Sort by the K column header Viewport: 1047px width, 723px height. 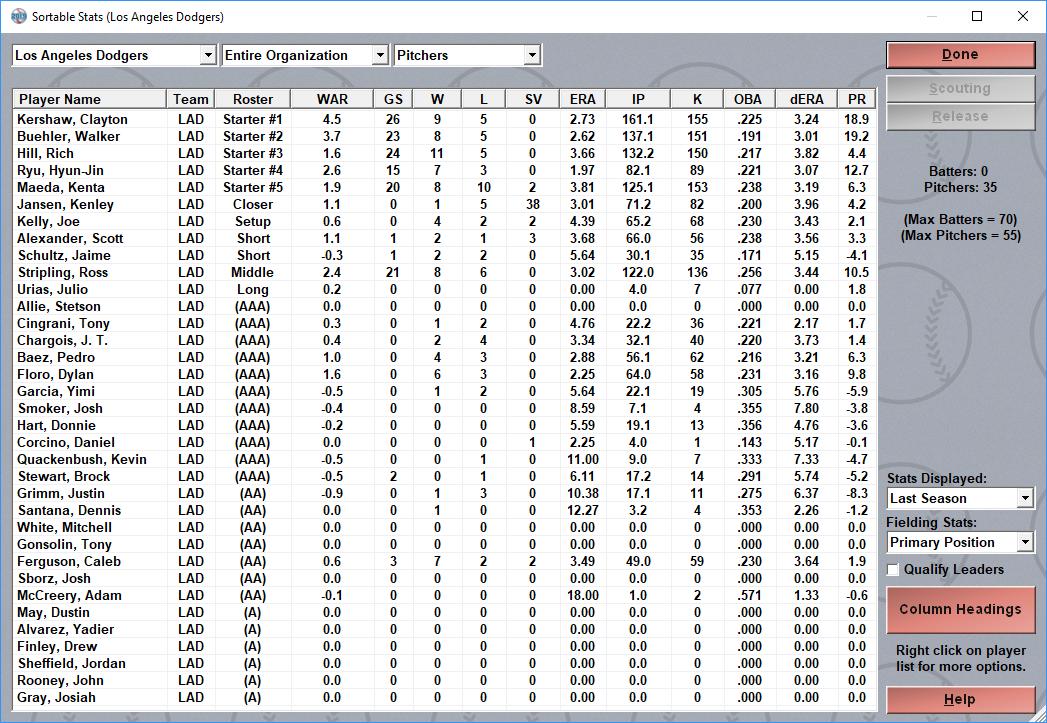pyautogui.click(x=697, y=99)
